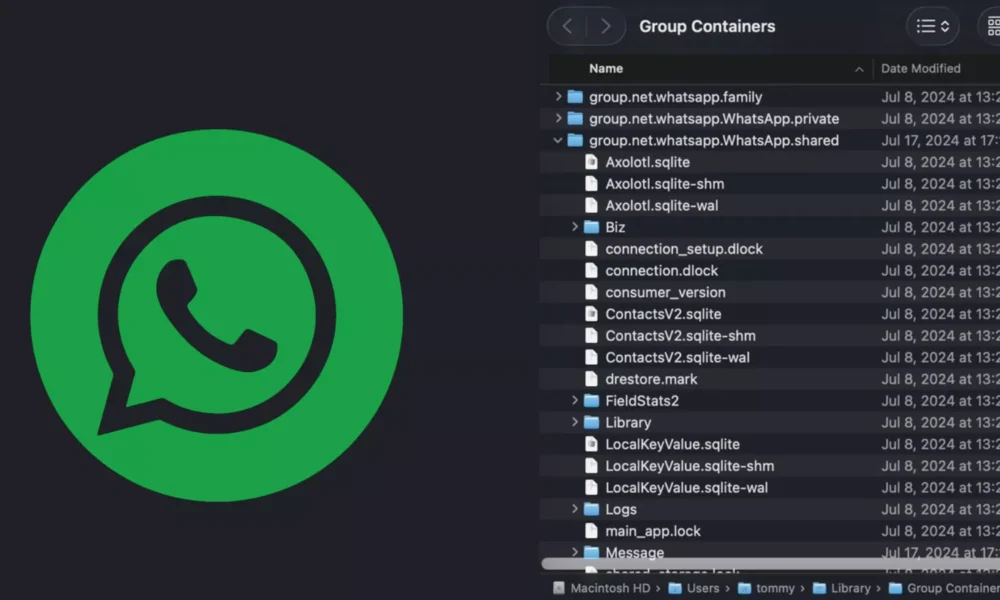Select the group.net.whatsapp.family folder icon
Image resolution: width=1000 pixels, height=600 pixels.
click(x=575, y=96)
